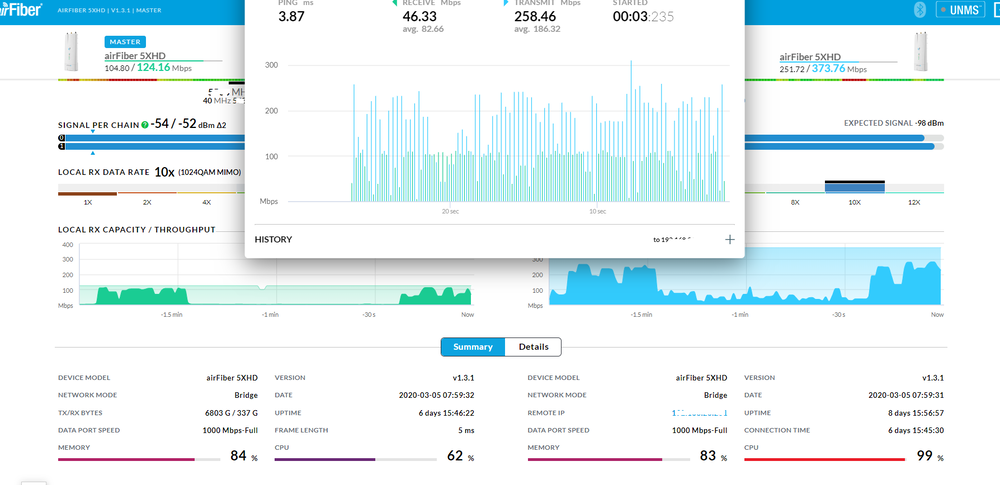Viewport: 1000px width, 485px height.
Task: Click the chain 0 signal indicator icon
Action: coord(62,137)
